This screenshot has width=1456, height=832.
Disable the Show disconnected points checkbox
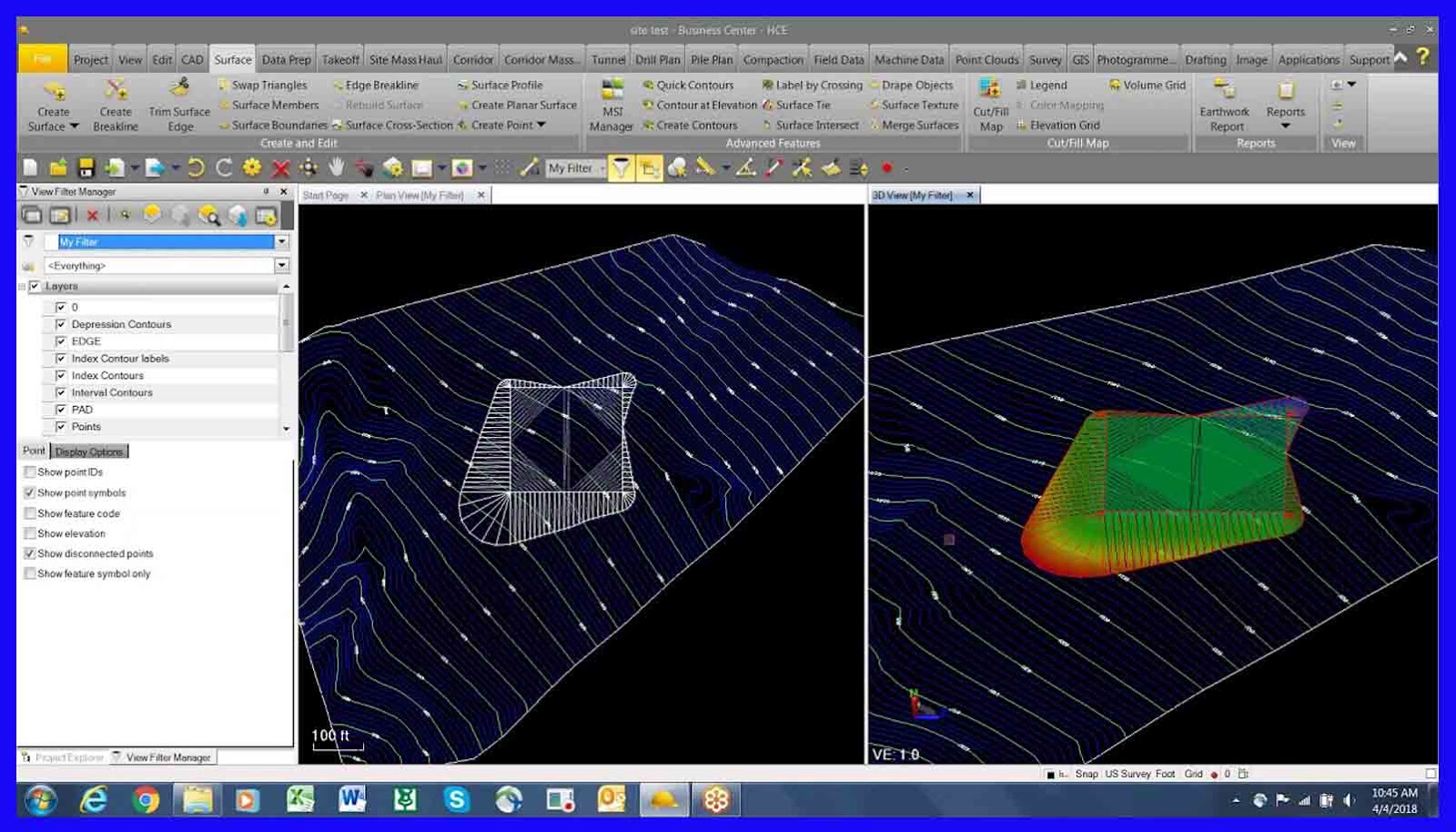tap(30, 553)
